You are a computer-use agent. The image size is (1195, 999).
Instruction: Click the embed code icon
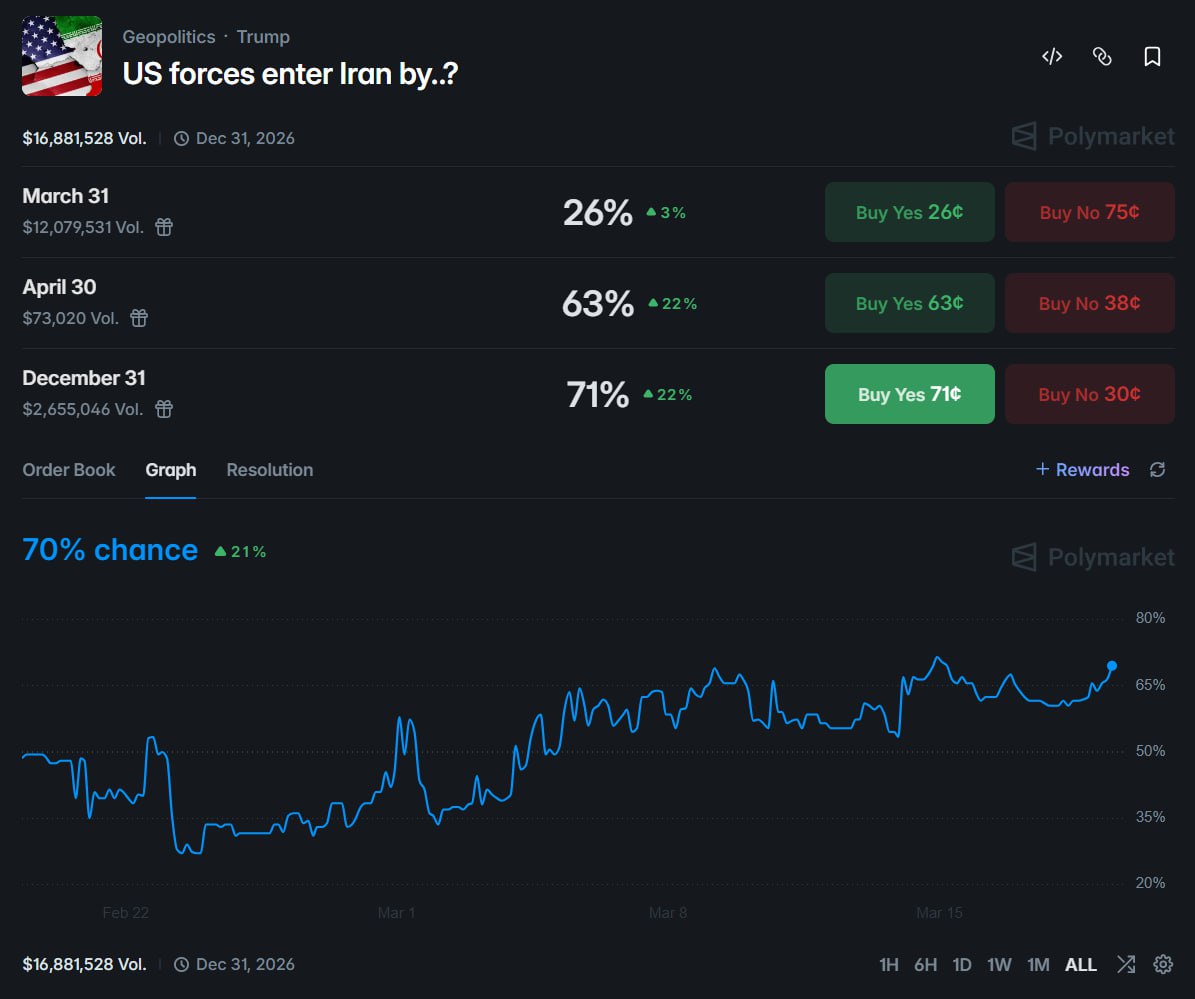tap(1051, 57)
